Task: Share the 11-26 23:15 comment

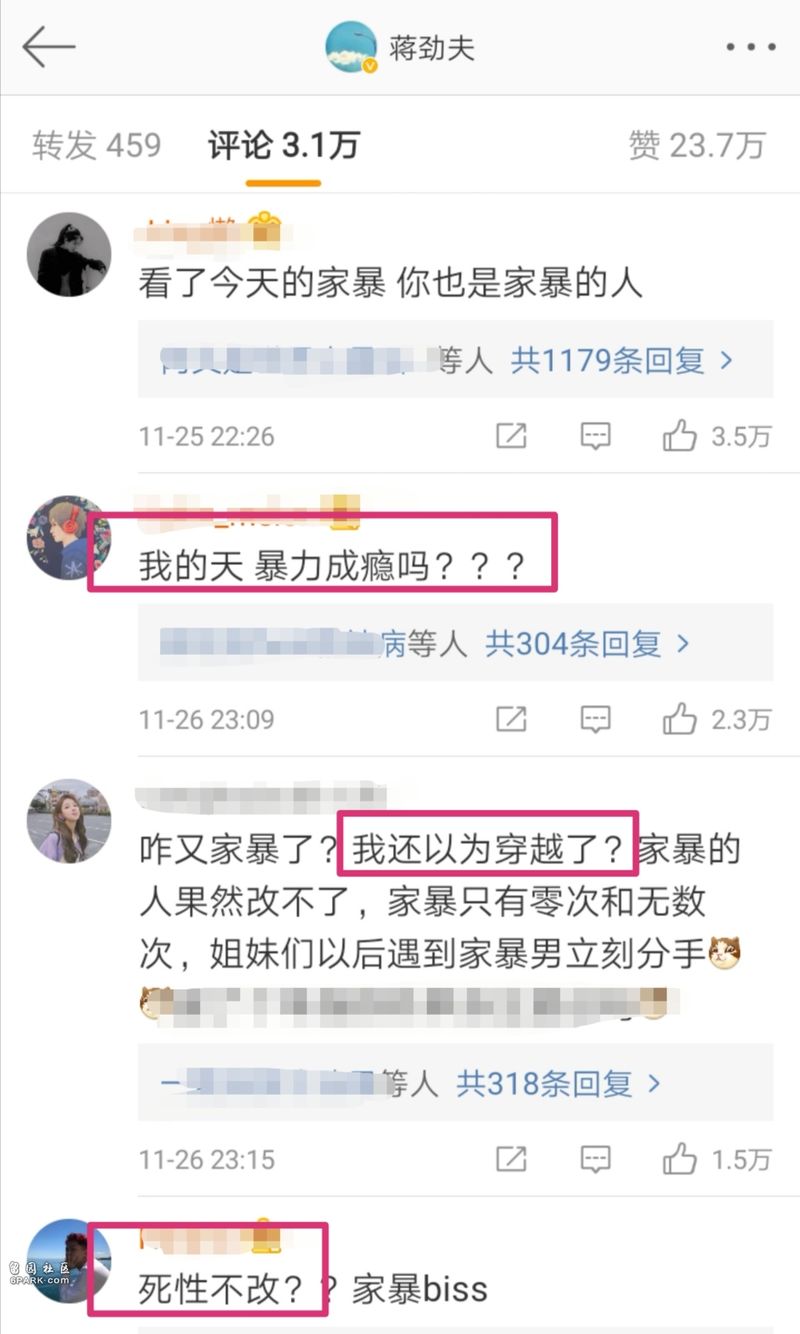Action: [x=511, y=1159]
